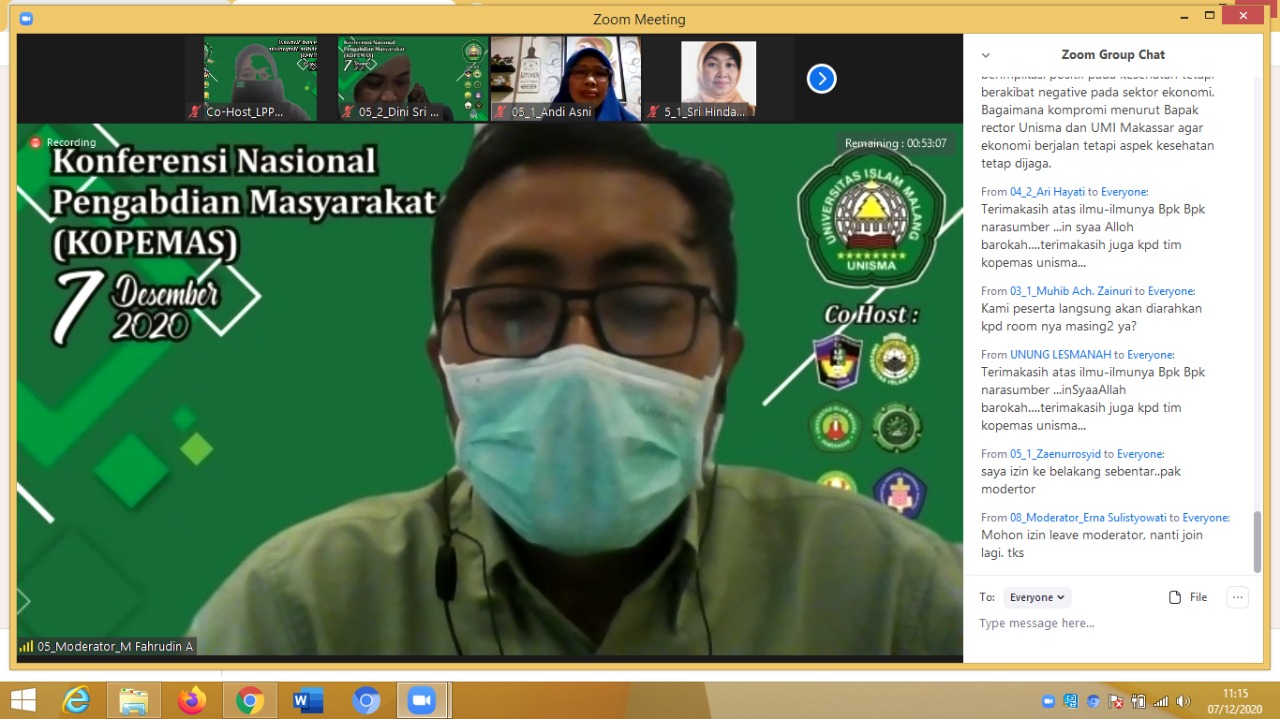Open the chat more options menu
1280x719 pixels.
[x=1238, y=597]
